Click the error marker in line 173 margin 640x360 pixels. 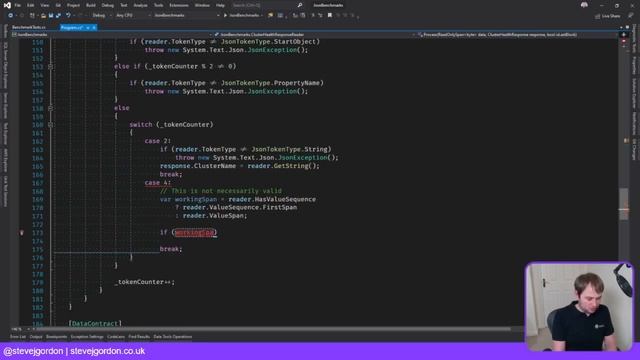tap(22, 233)
